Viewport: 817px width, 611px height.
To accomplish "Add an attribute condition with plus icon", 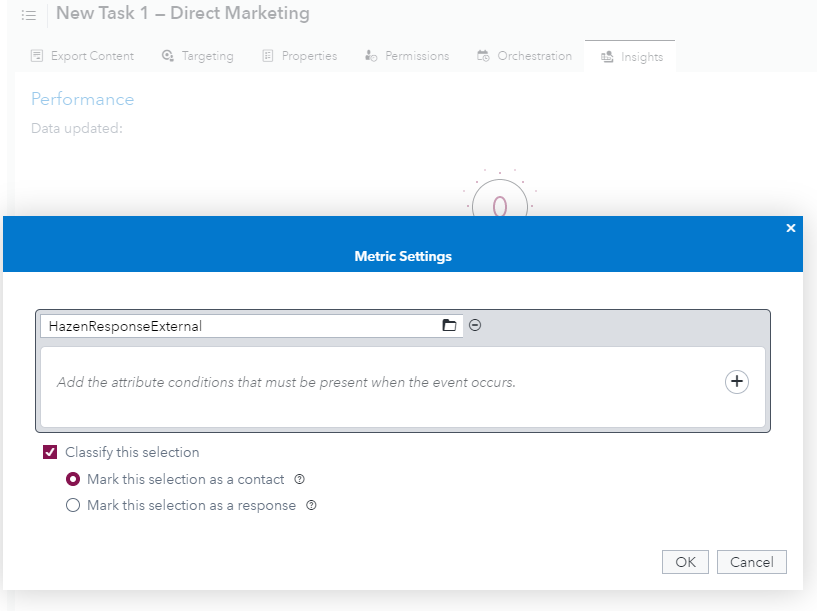I will point(737,381).
